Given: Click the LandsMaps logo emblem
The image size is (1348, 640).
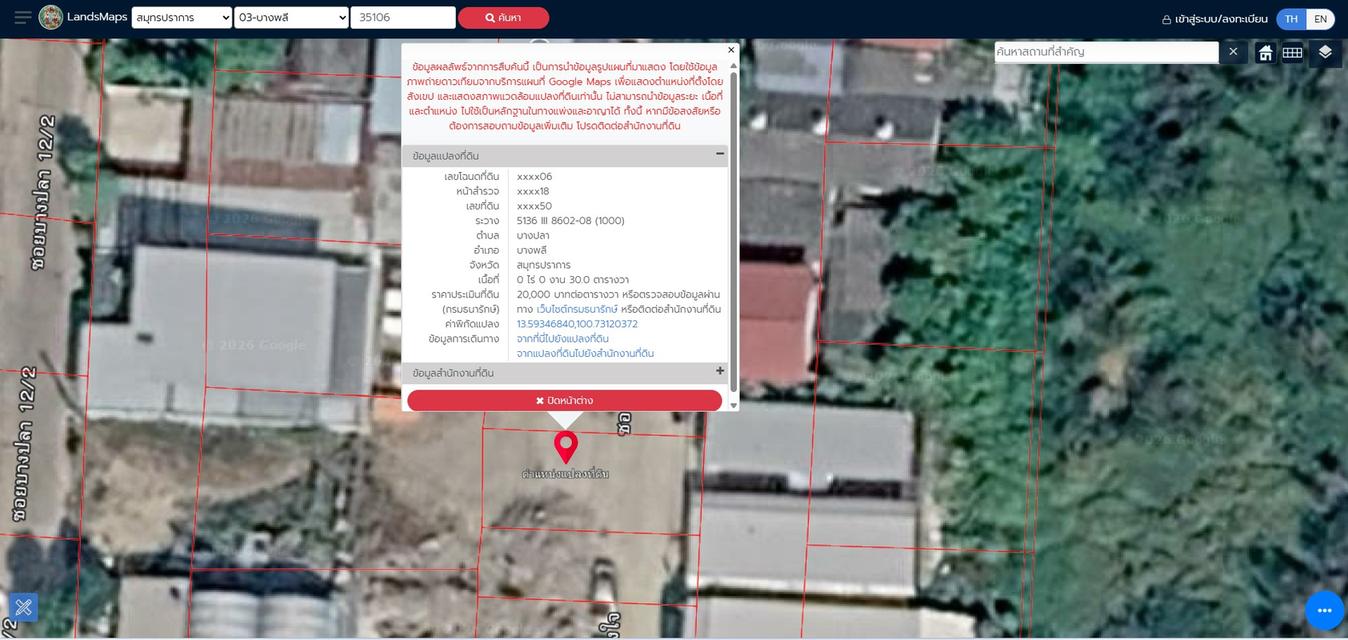Looking at the screenshot, I should coord(51,17).
